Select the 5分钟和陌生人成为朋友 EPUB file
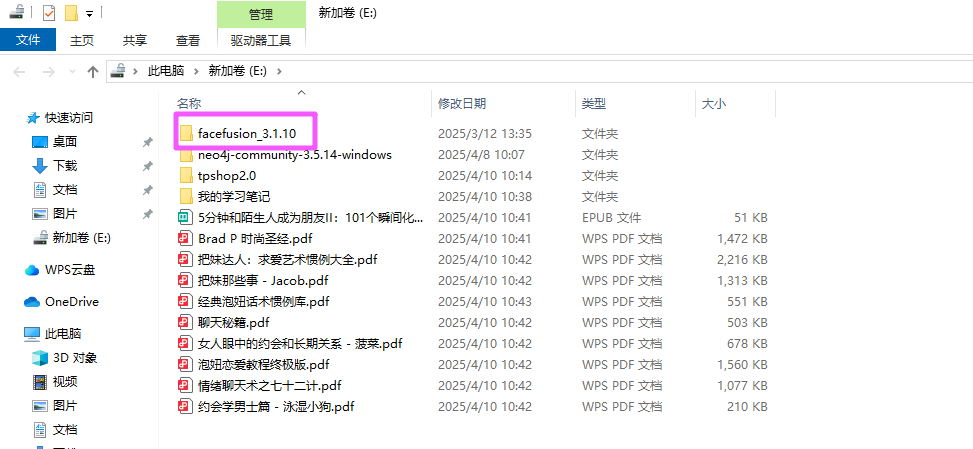Screen dimensions: 973x449 click(311, 218)
